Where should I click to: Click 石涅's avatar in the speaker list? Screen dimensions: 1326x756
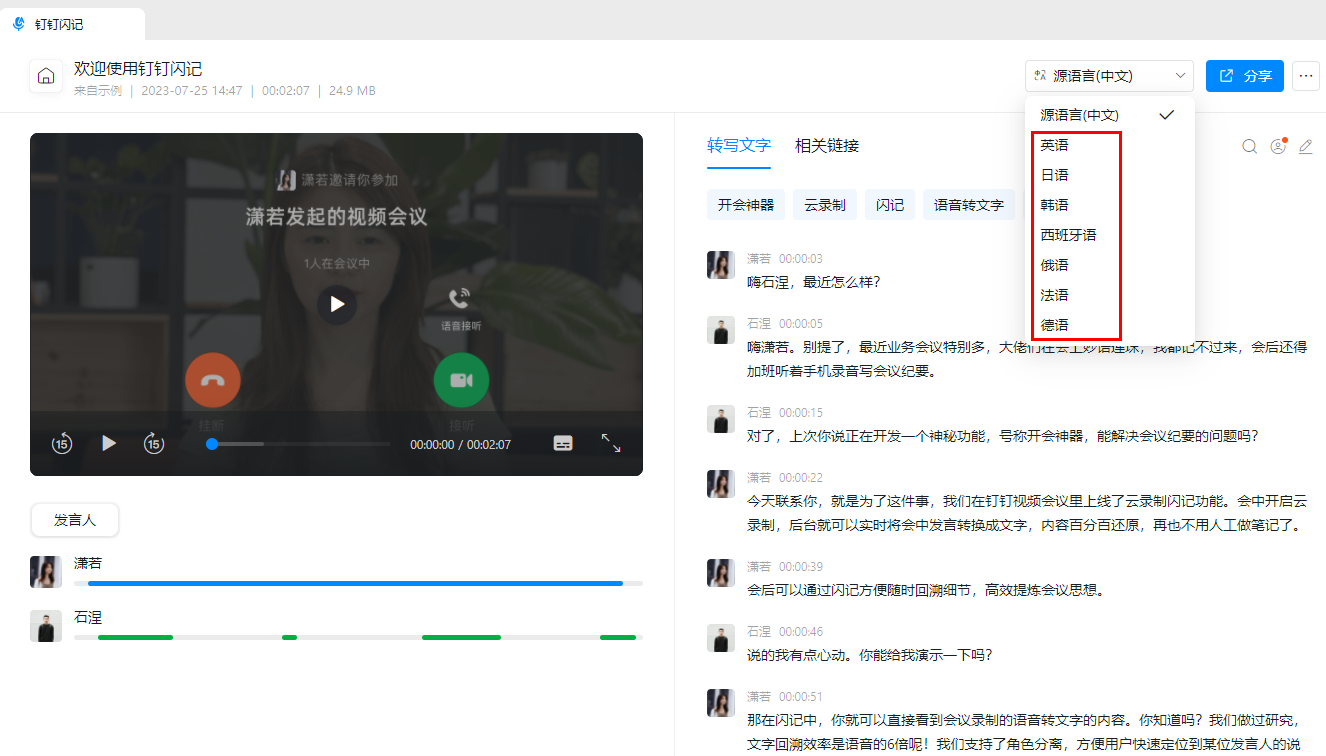[x=46, y=626]
